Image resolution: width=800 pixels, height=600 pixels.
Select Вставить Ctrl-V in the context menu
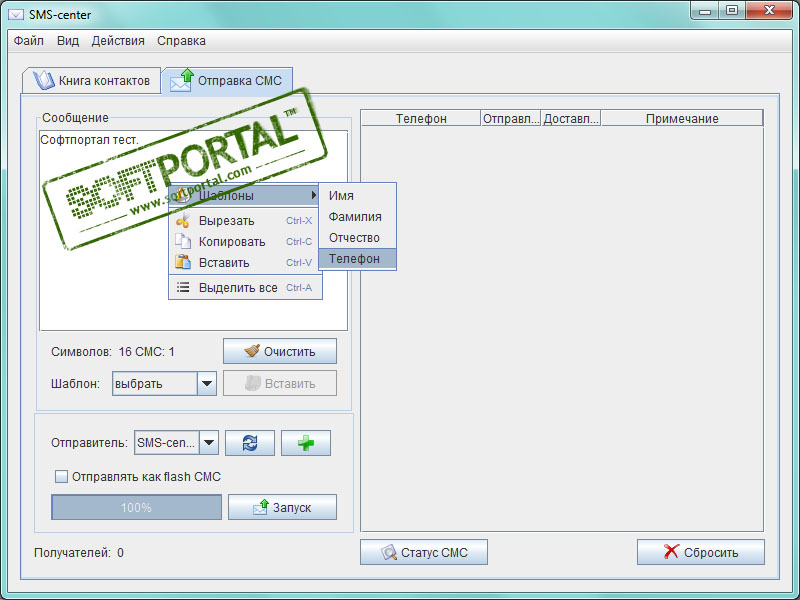tap(245, 262)
